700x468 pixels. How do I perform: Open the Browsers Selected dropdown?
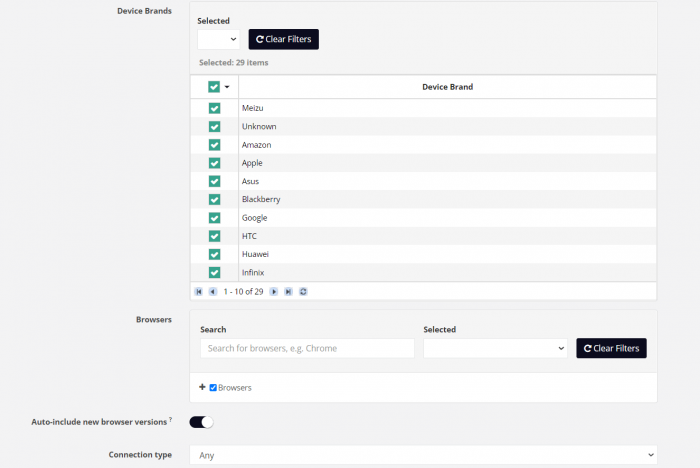click(495, 348)
